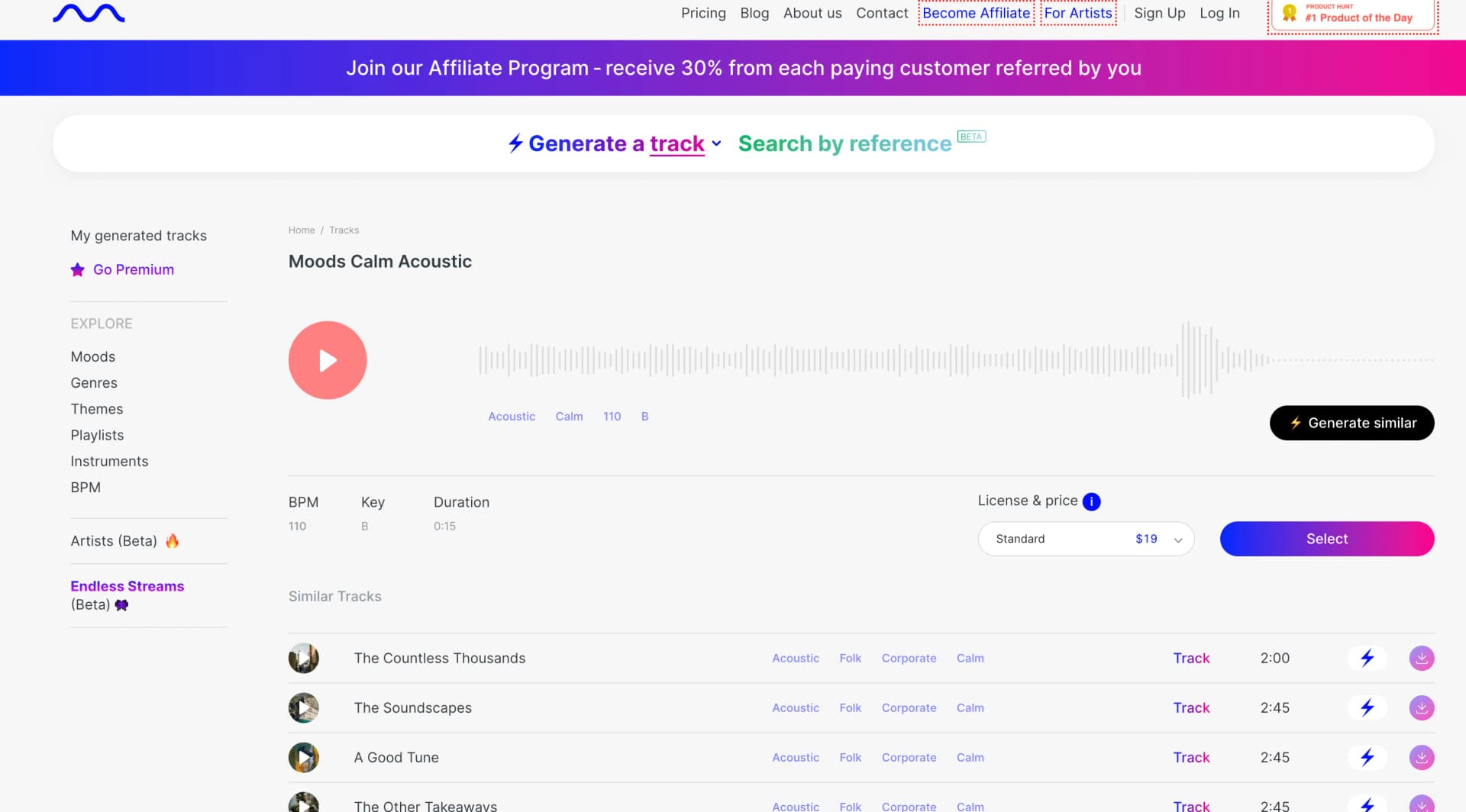Click the Select button to buy license
The width and height of the screenshot is (1466, 812).
tap(1326, 539)
